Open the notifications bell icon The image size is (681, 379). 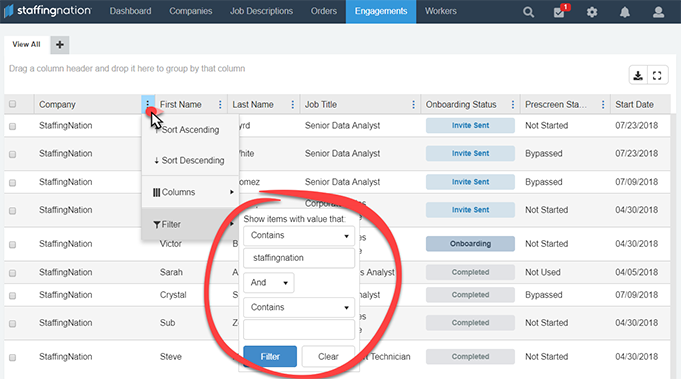(625, 12)
